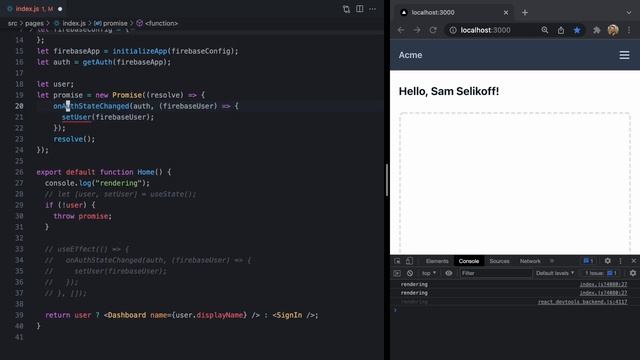Open the zoom magnifier in the address bar
Image resolution: width=640 pixels, height=360 pixels.
coord(545,30)
